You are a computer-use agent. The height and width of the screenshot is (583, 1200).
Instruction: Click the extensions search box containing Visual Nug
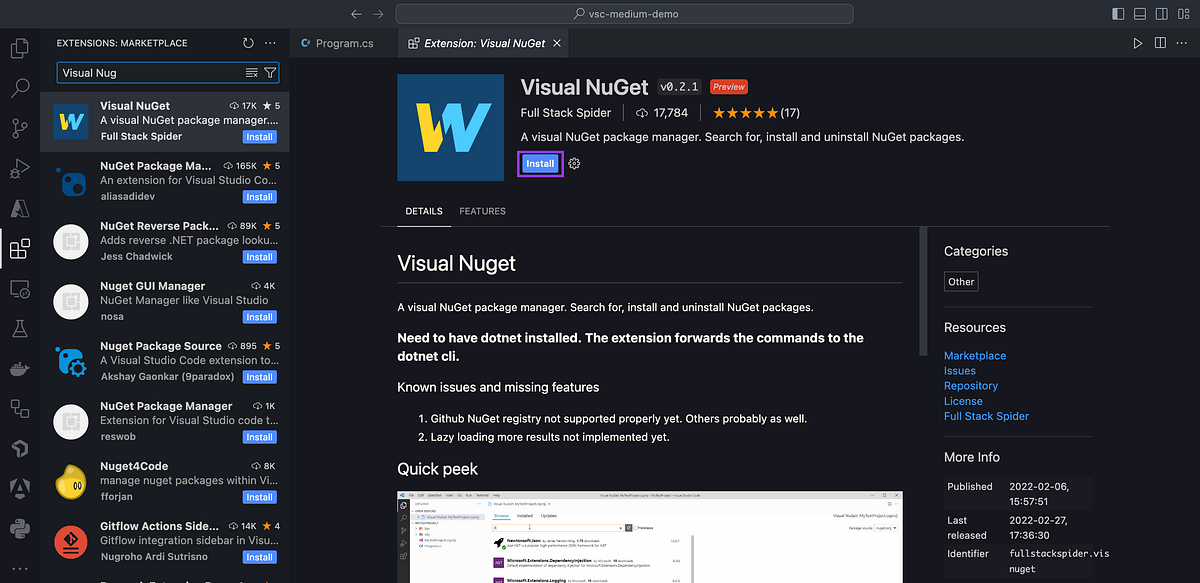tap(150, 72)
